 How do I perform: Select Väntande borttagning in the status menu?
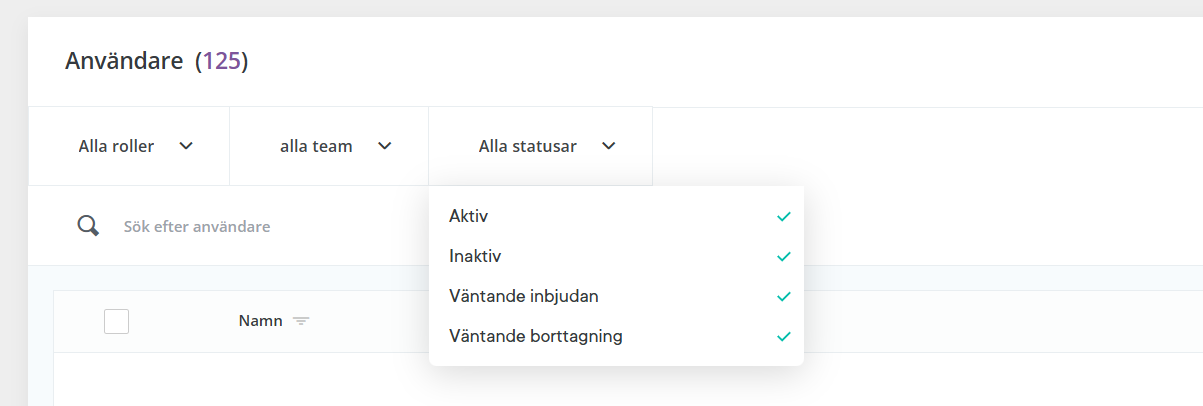pyautogui.click(x=616, y=336)
